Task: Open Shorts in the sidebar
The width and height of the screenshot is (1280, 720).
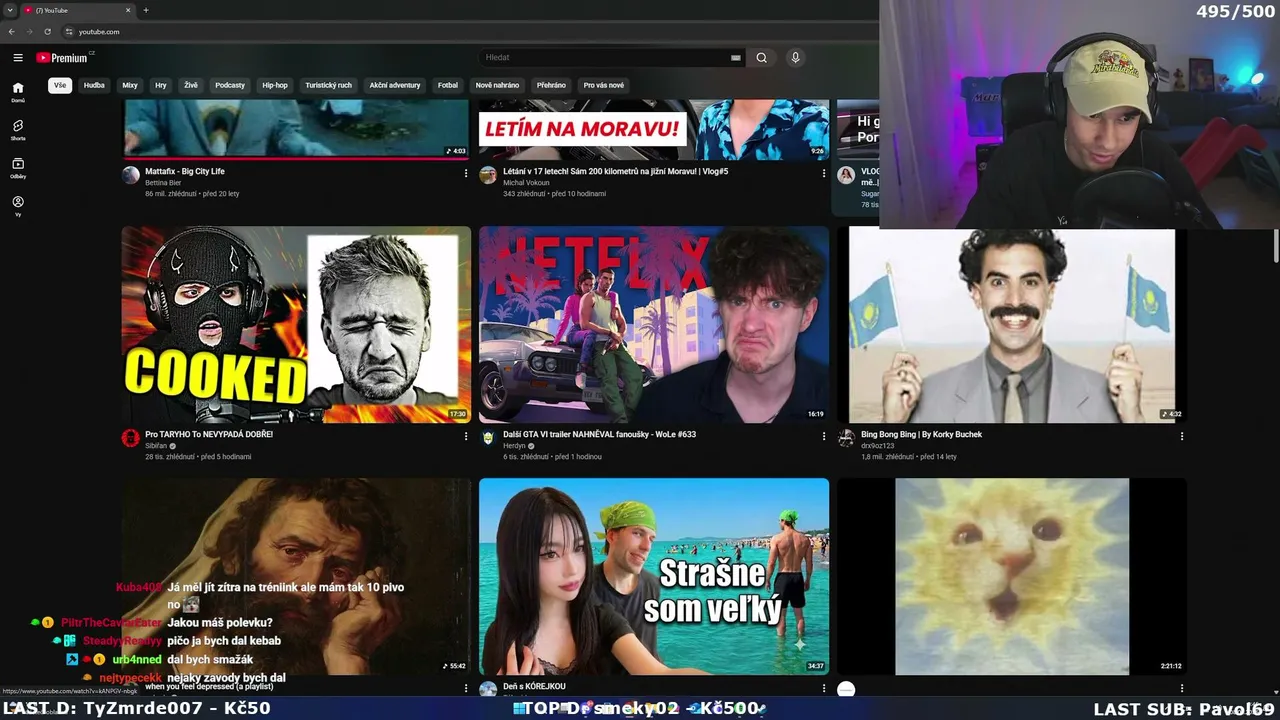Action: pos(18,130)
